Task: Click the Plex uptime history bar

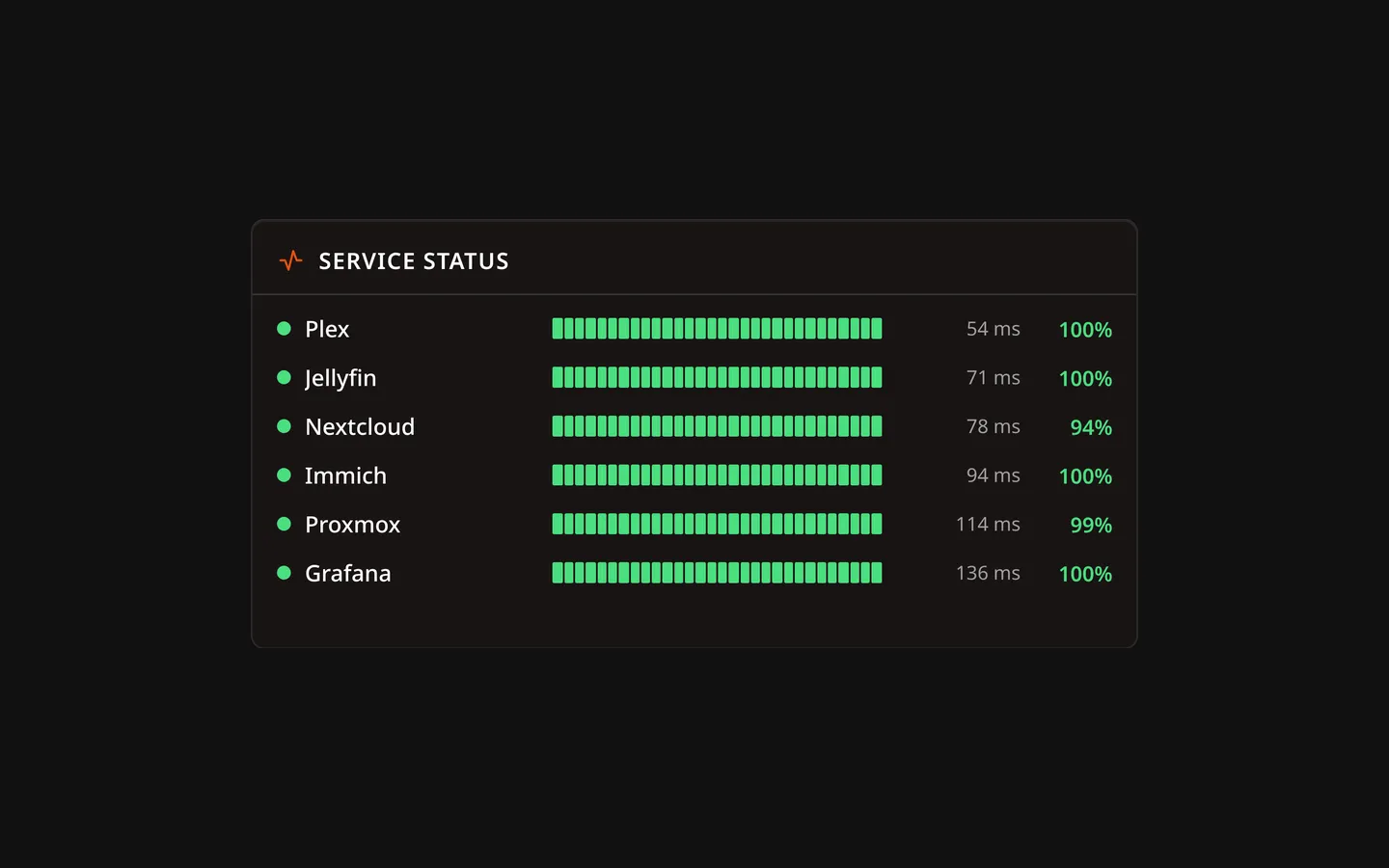Action: pyautogui.click(x=717, y=329)
